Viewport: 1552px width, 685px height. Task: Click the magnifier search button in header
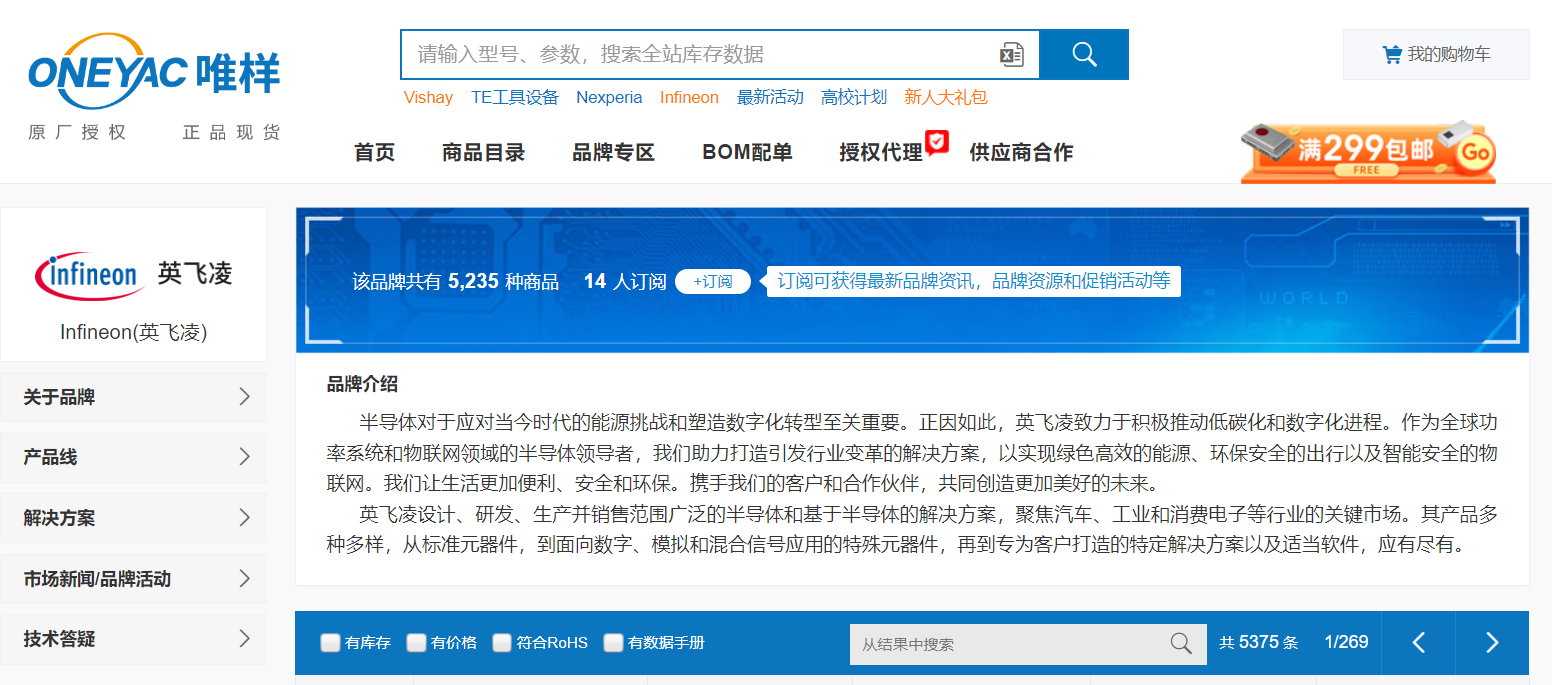pyautogui.click(x=1084, y=54)
